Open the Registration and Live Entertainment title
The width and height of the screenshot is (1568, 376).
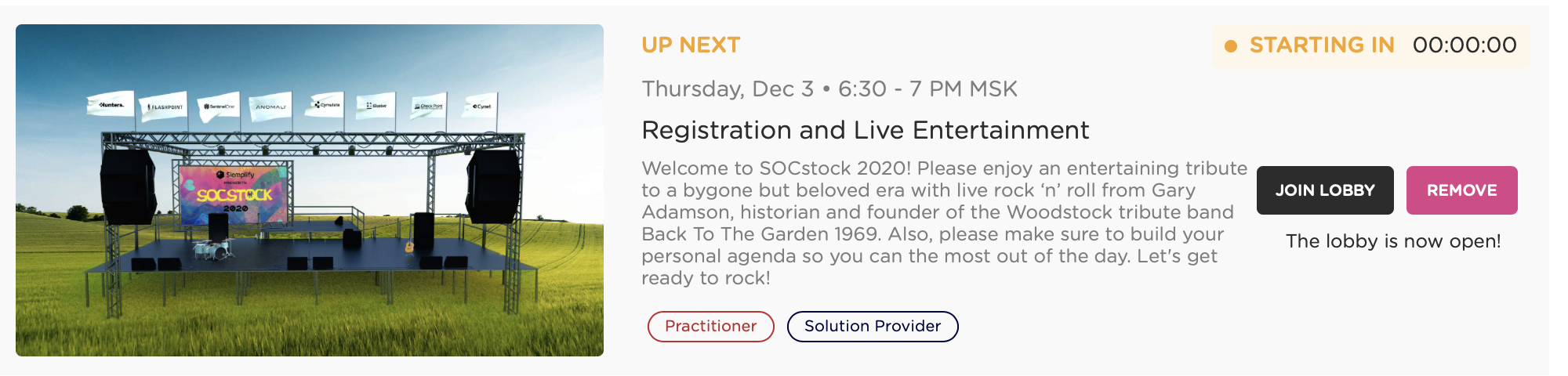(865, 130)
